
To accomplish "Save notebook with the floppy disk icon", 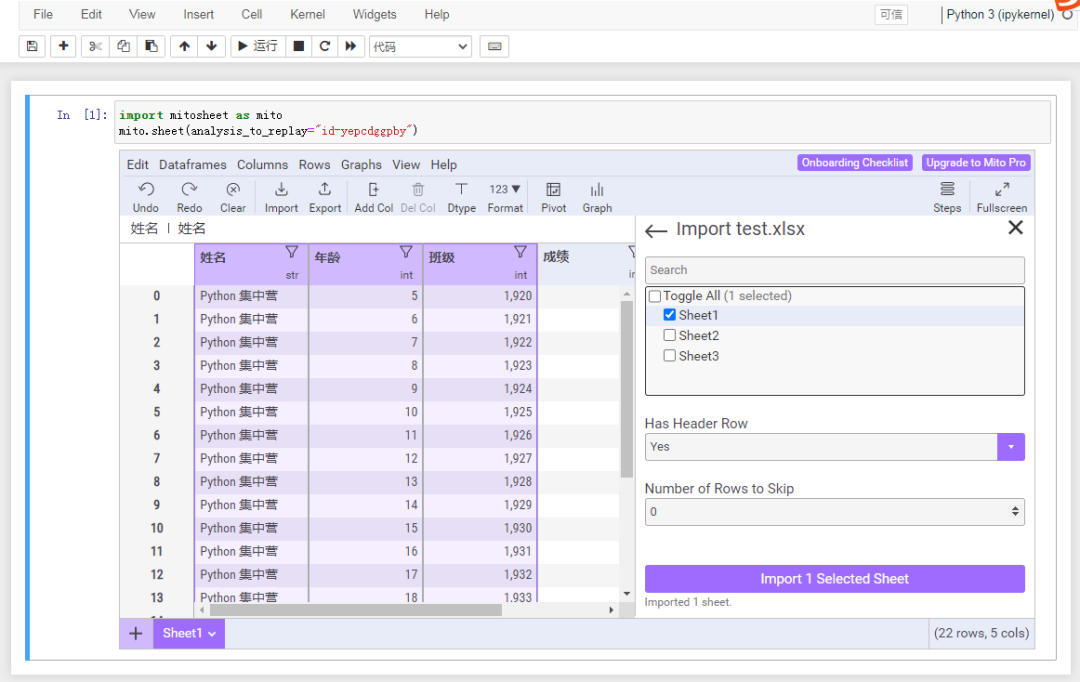I will [x=32, y=46].
